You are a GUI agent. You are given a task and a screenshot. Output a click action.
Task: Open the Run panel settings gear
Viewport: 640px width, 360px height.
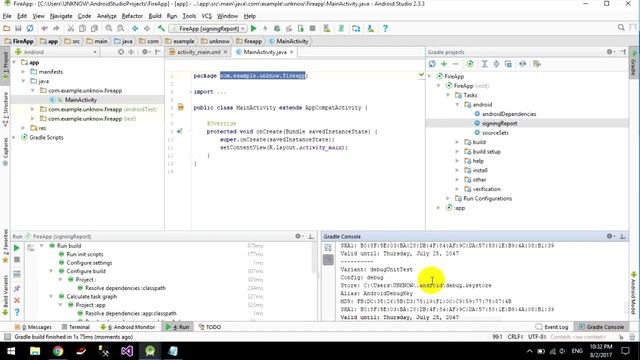click(x=298, y=236)
